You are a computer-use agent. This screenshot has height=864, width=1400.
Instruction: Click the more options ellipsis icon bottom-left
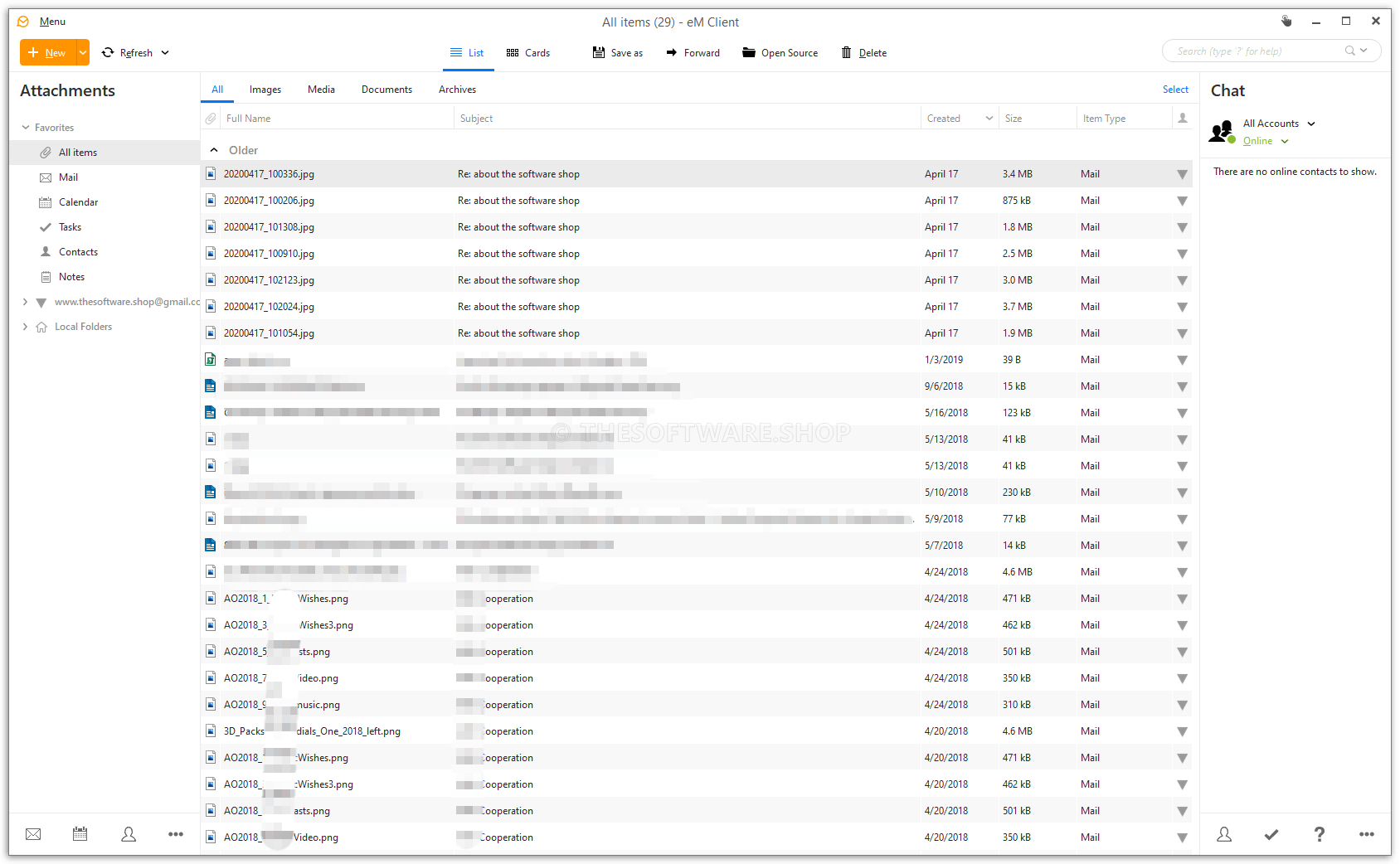[175, 834]
